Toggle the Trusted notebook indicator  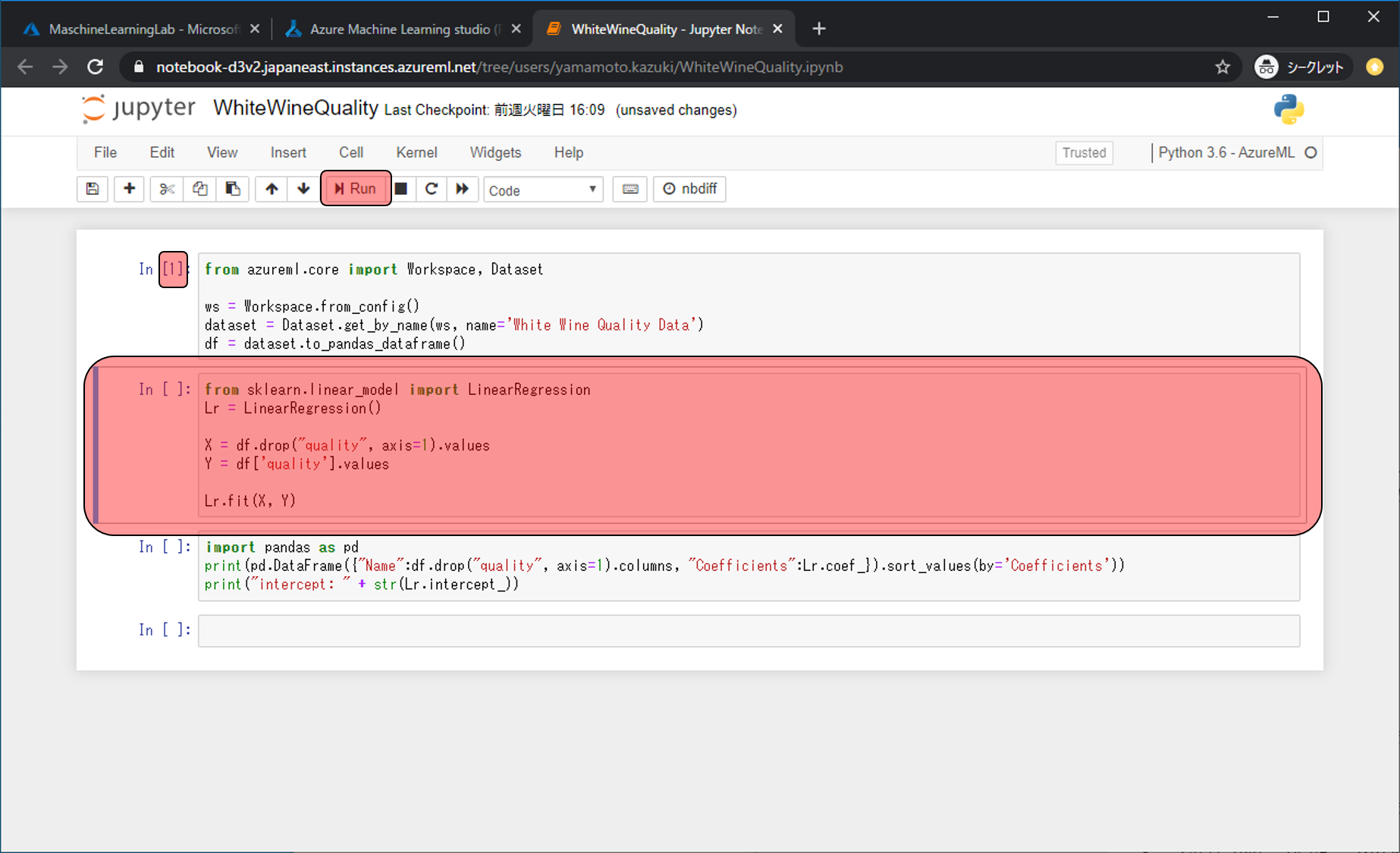pos(1084,152)
